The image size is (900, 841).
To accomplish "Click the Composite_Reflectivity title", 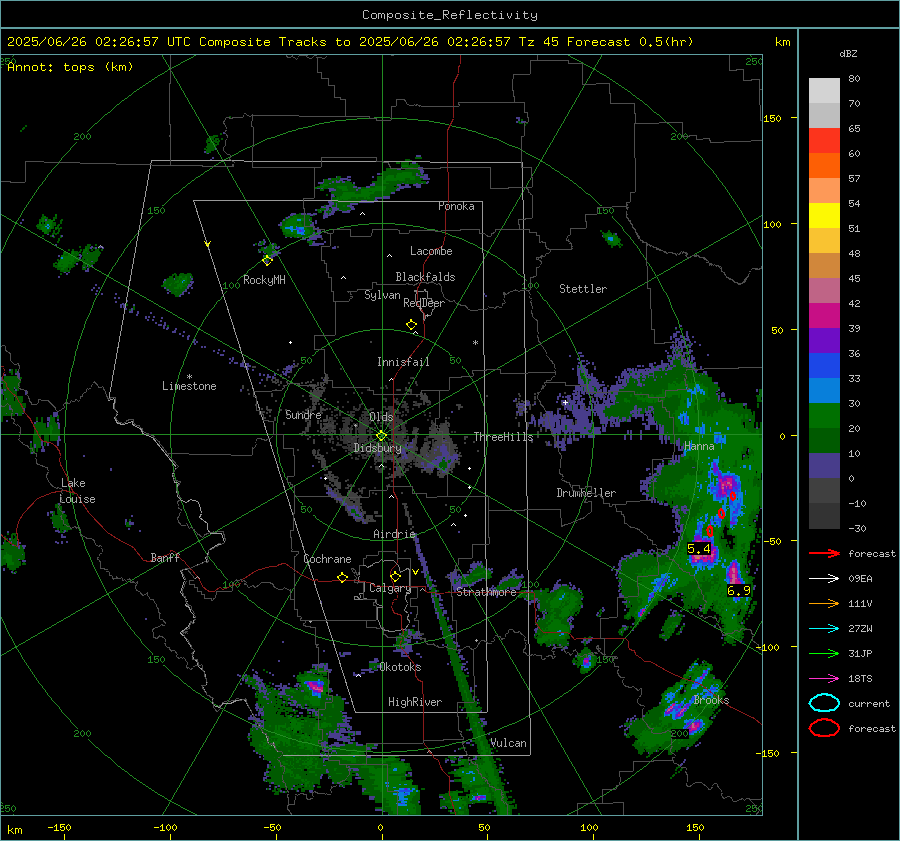I will pos(450,15).
